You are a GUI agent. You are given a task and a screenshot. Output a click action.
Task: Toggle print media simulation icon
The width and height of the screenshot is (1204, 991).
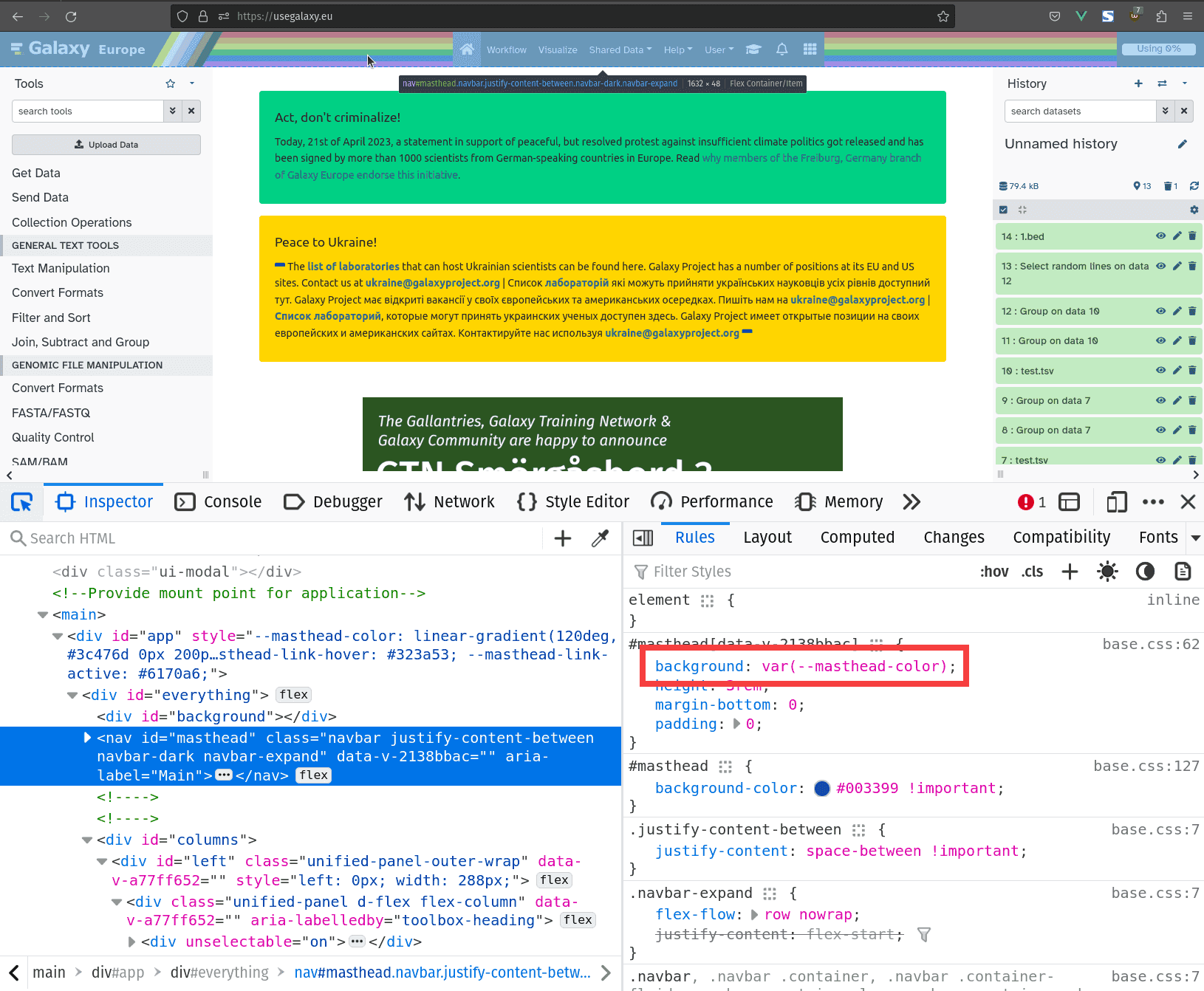[x=1183, y=572]
